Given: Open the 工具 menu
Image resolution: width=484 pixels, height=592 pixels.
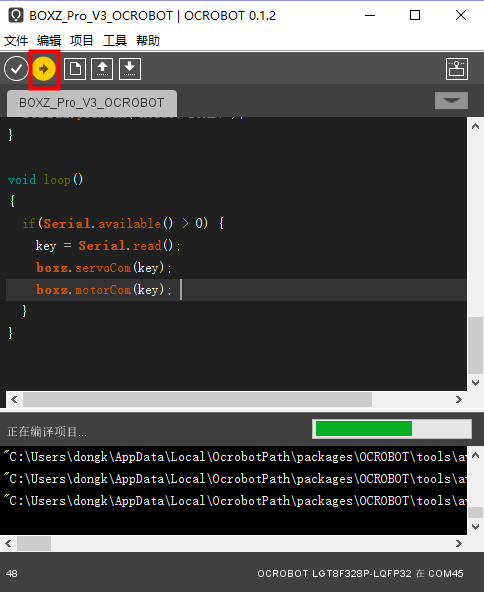Looking at the screenshot, I should tap(115, 40).
